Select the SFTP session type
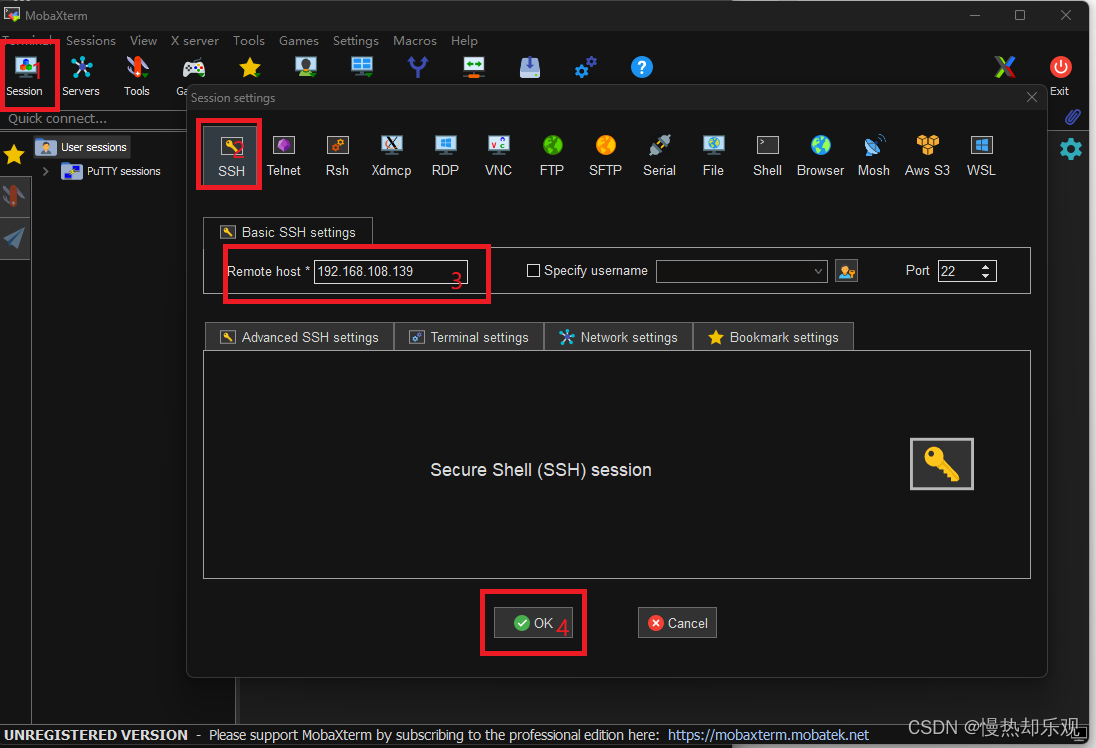 click(x=605, y=156)
